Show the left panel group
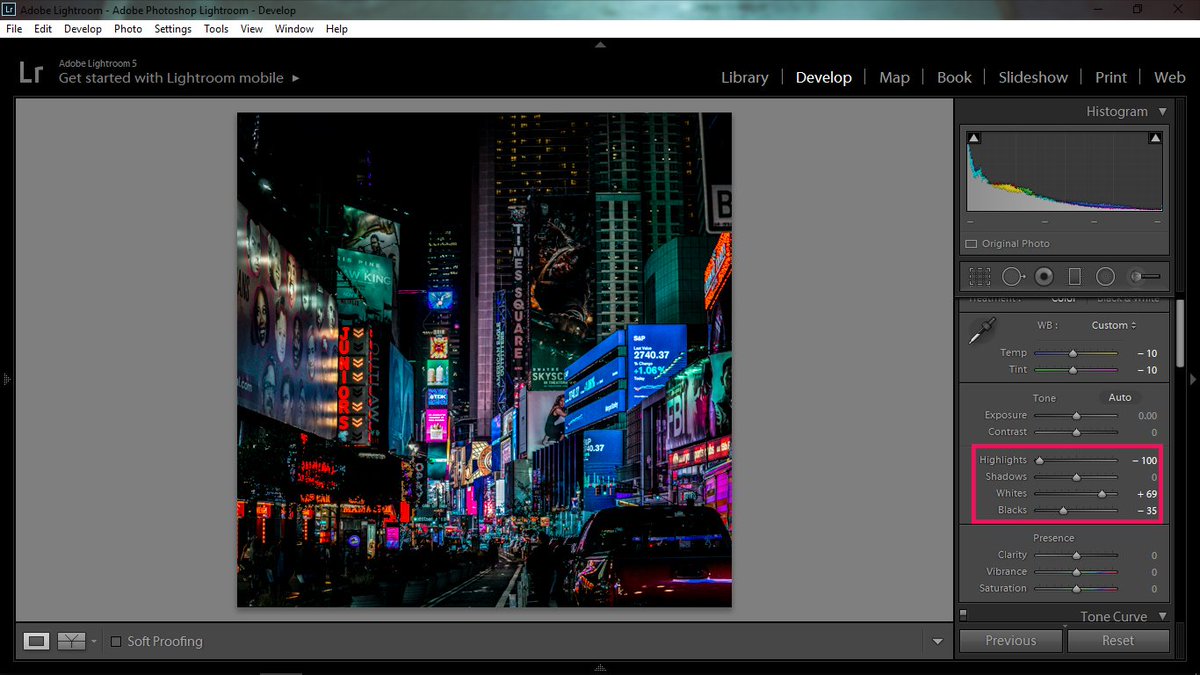1200x675 pixels. [x=6, y=380]
